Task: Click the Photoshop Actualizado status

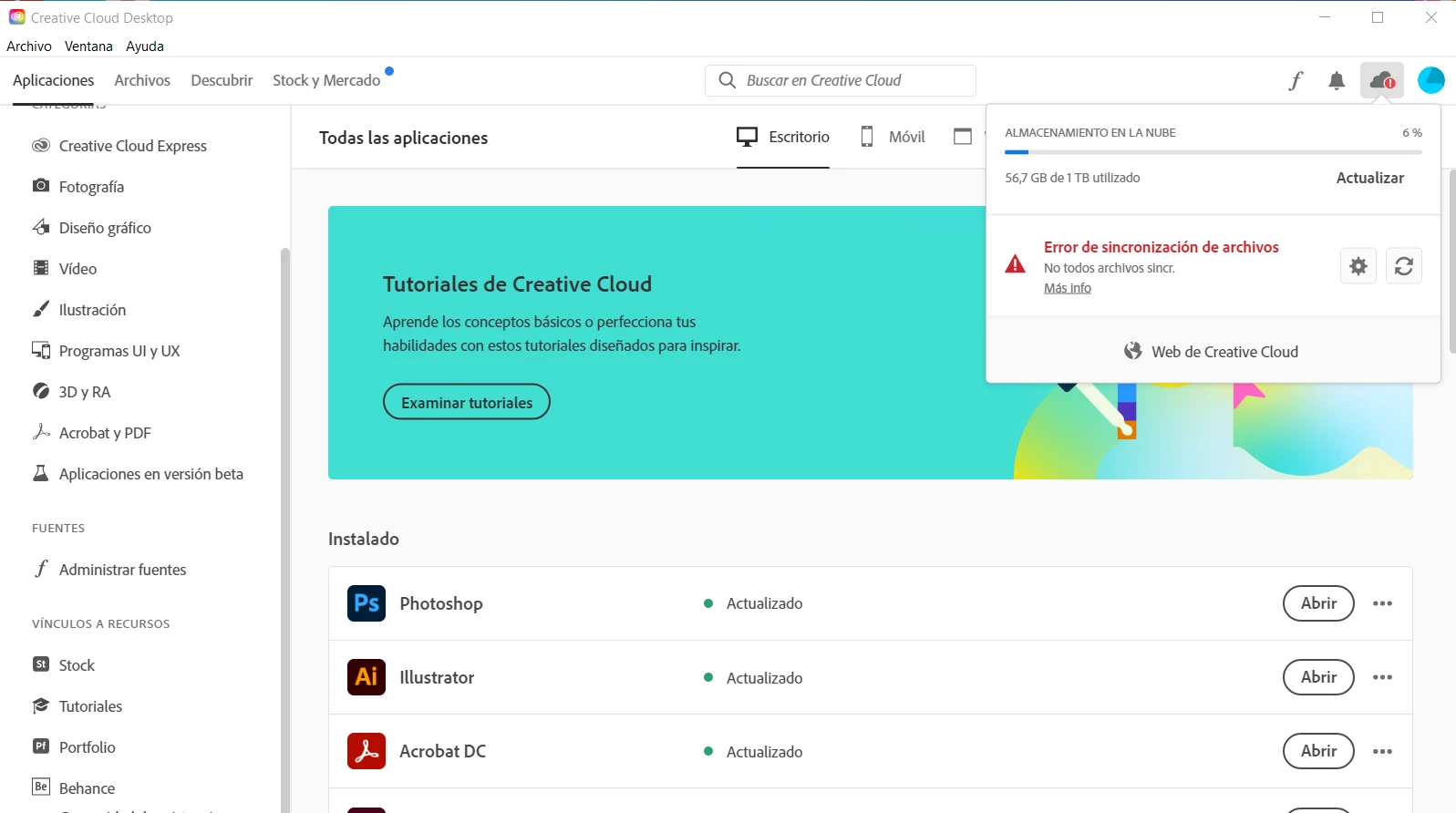Action: click(753, 603)
